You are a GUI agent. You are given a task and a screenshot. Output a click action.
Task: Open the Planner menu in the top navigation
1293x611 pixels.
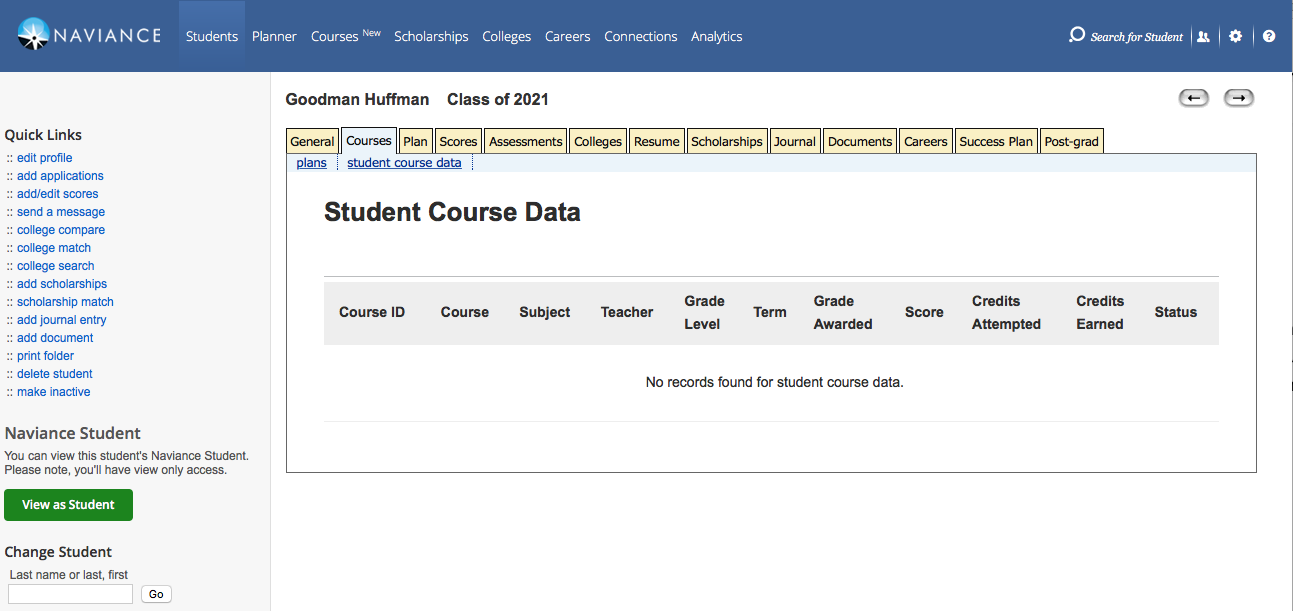(274, 36)
